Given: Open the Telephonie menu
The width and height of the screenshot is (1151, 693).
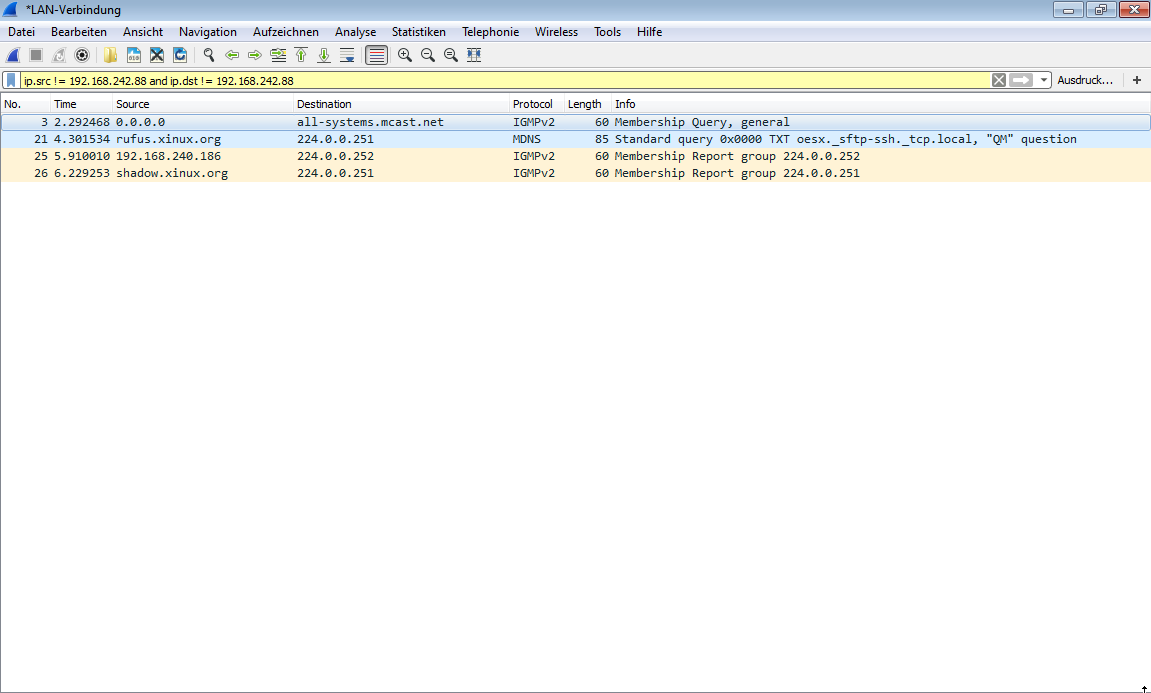Looking at the screenshot, I should [x=490, y=31].
